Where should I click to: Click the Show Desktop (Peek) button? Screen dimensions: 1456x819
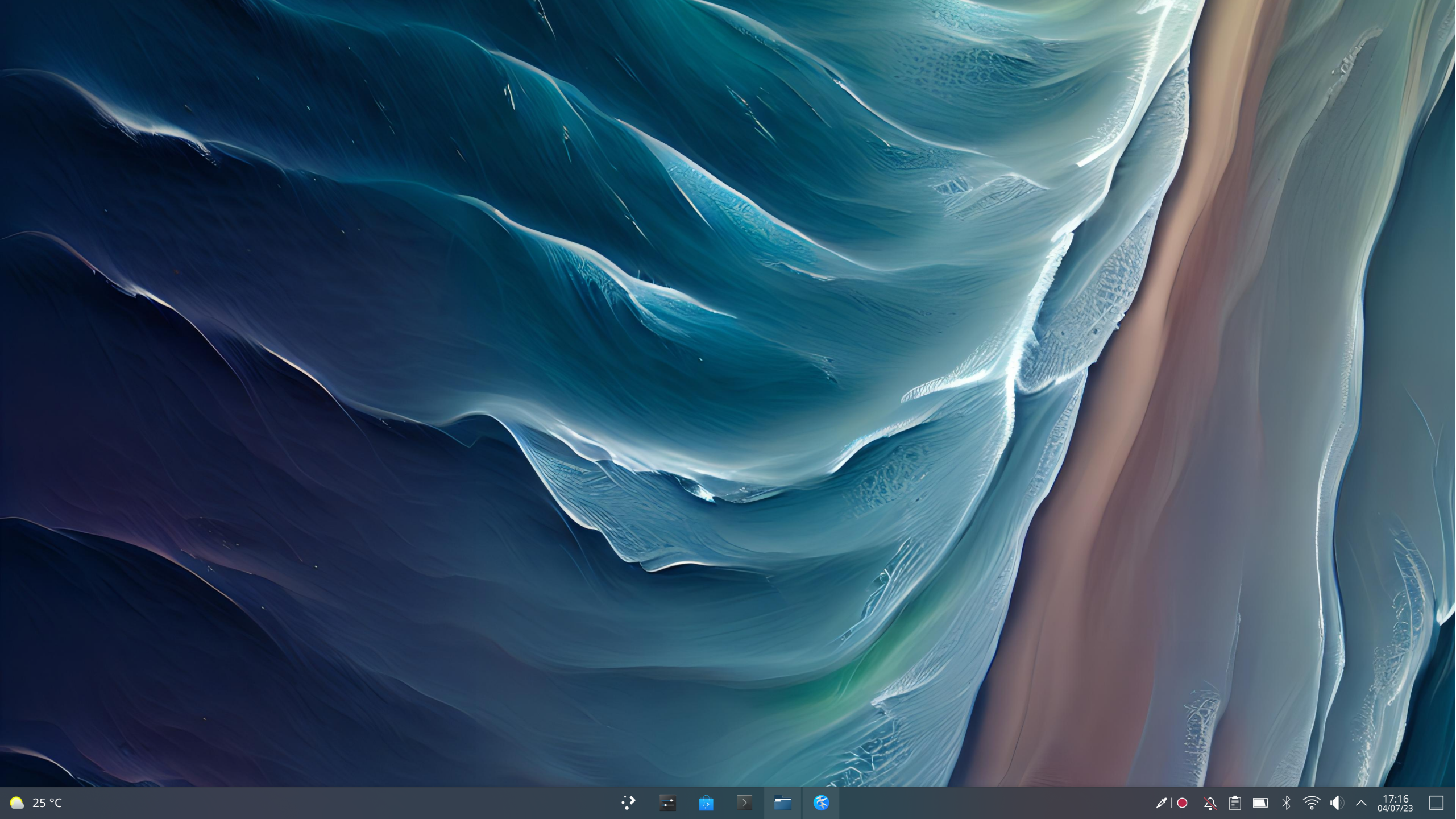pyautogui.click(x=1436, y=803)
